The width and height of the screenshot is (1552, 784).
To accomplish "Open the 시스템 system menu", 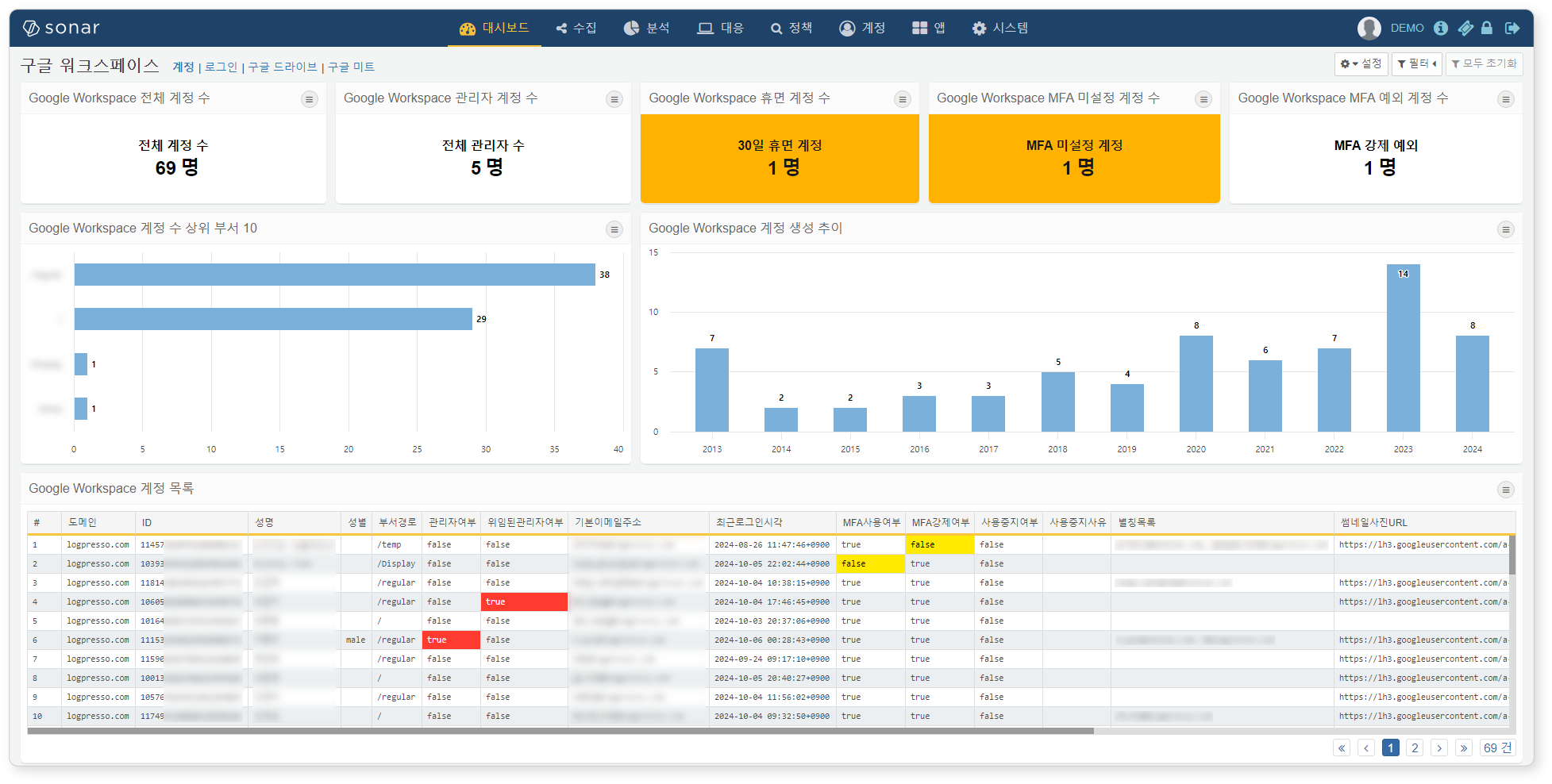I will coord(999,28).
